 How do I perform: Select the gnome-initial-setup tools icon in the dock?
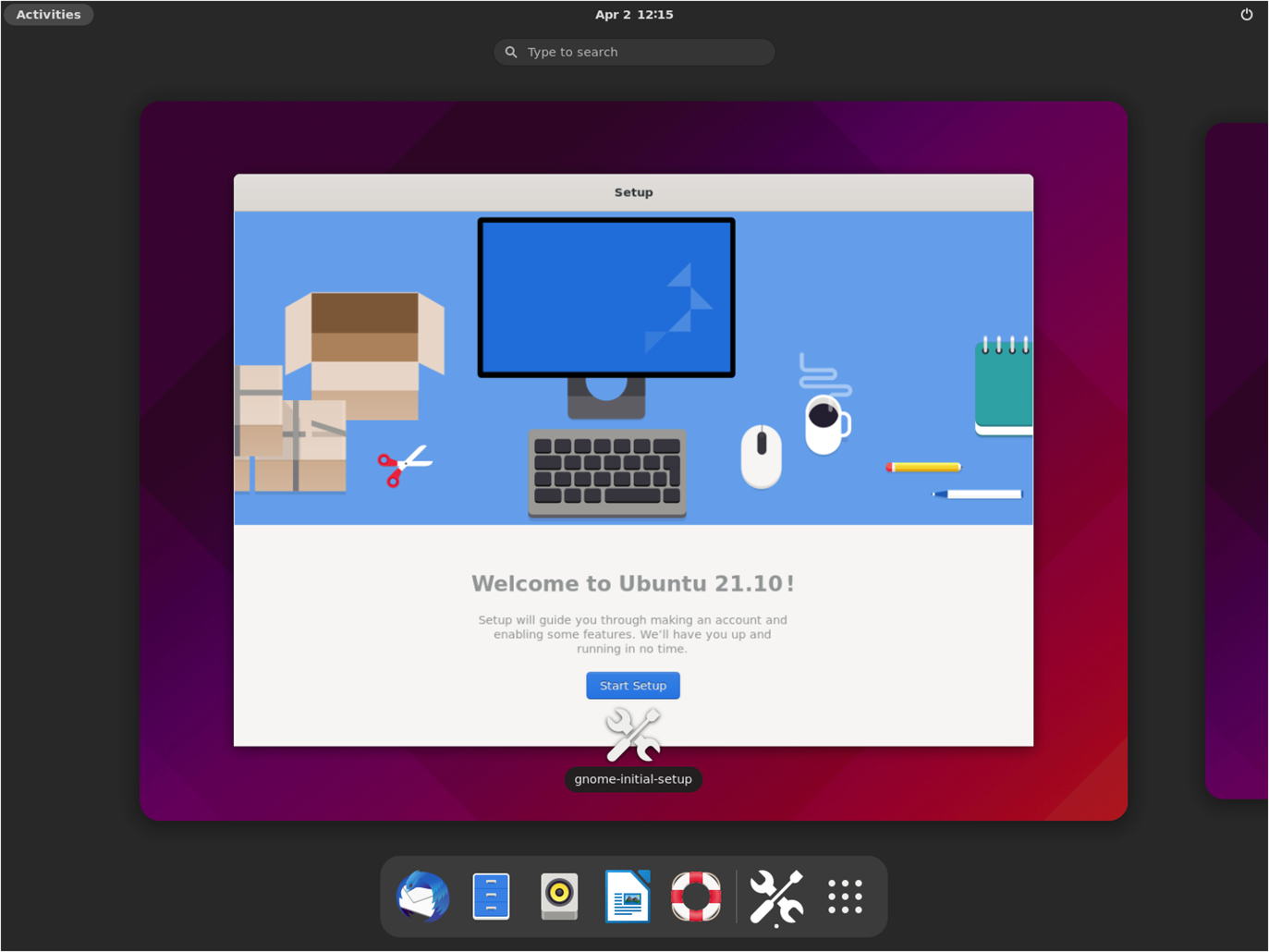[776, 897]
